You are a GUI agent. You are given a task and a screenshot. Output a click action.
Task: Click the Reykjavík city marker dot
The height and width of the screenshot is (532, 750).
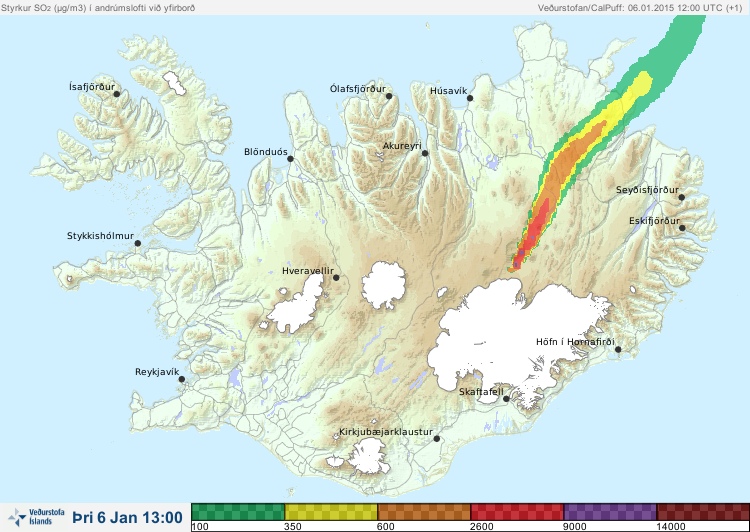point(182,379)
